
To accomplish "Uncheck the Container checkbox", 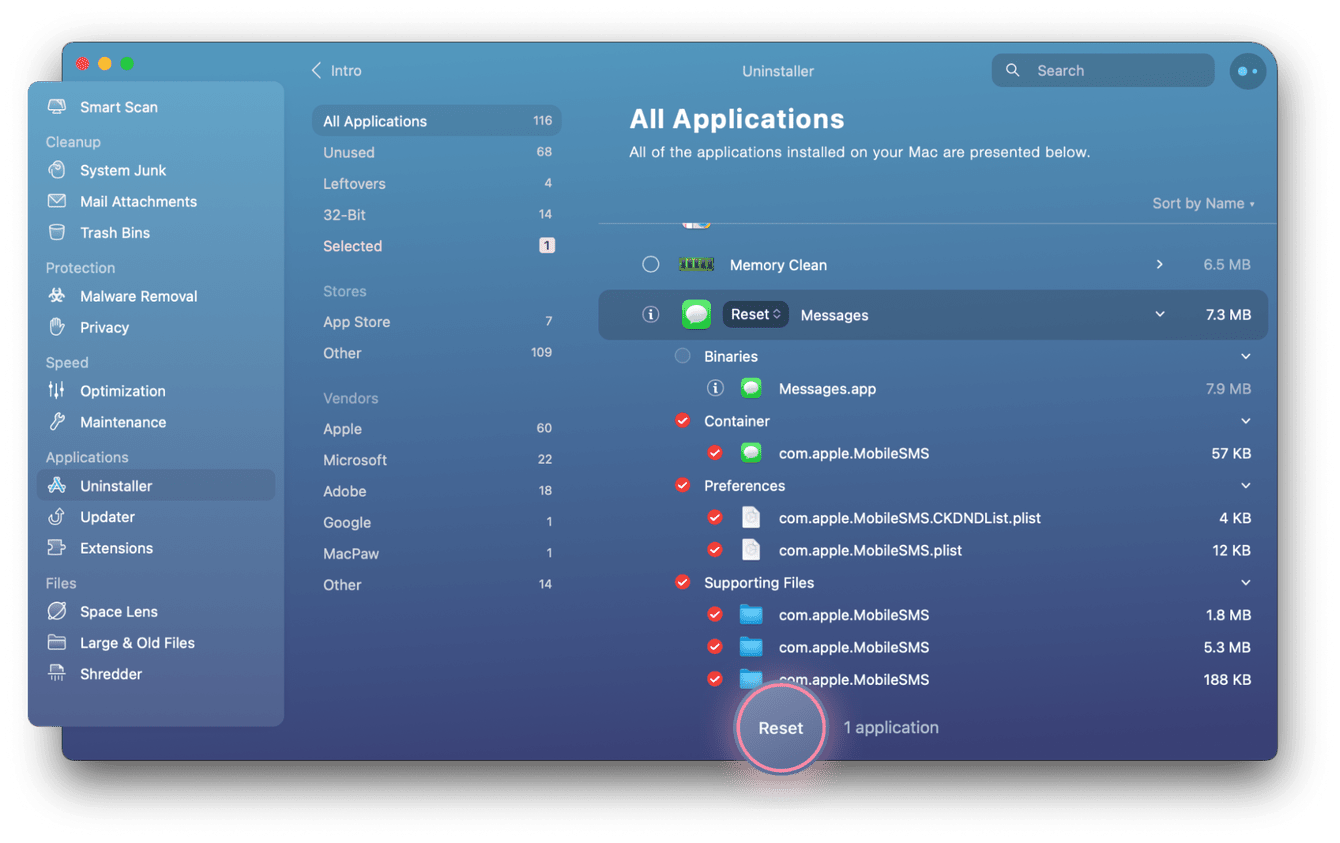I will (x=683, y=421).
